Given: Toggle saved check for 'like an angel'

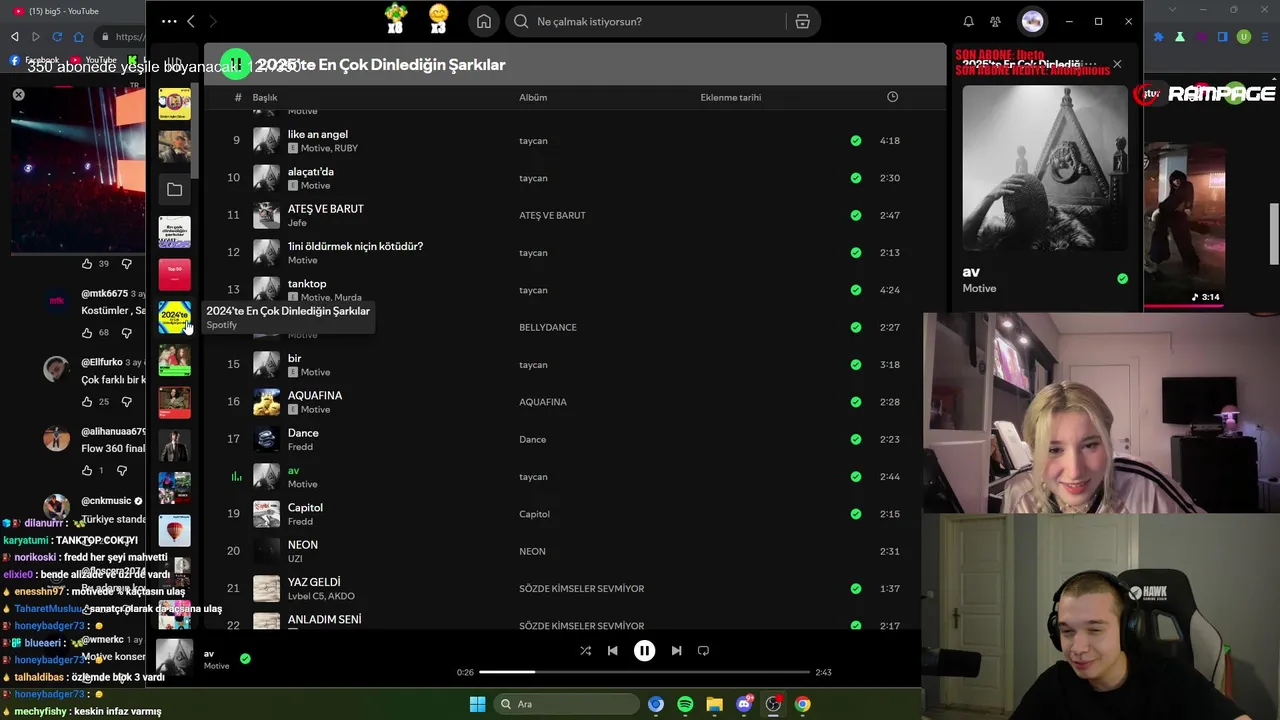Looking at the screenshot, I should click(855, 141).
